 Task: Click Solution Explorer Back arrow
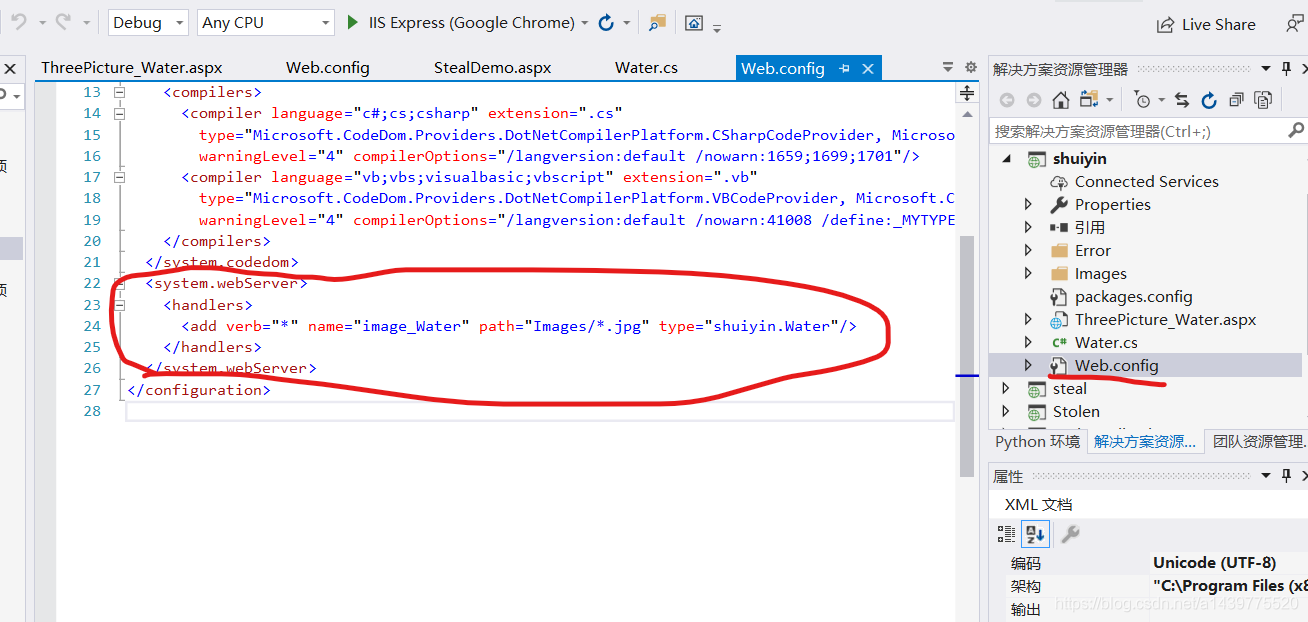point(1007,100)
